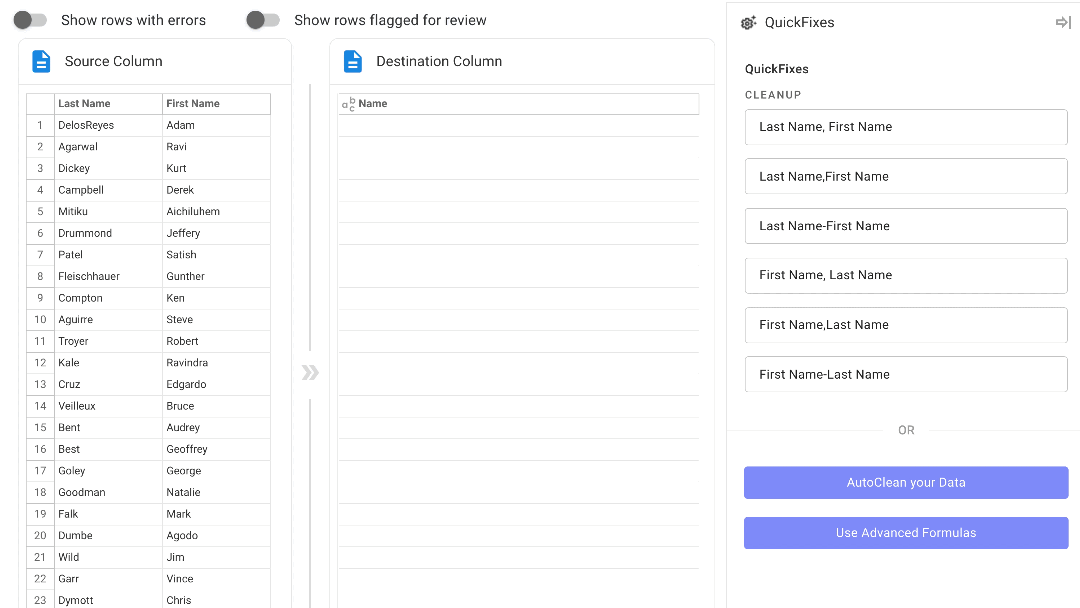Click the Mitiku cell

coord(108,211)
